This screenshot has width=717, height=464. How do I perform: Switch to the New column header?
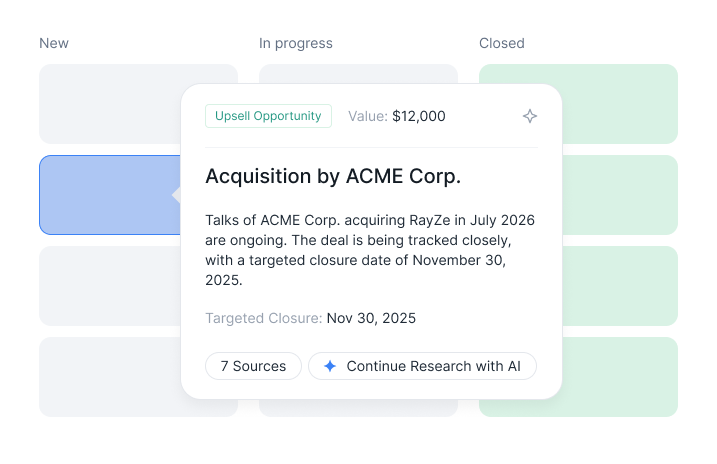54,43
